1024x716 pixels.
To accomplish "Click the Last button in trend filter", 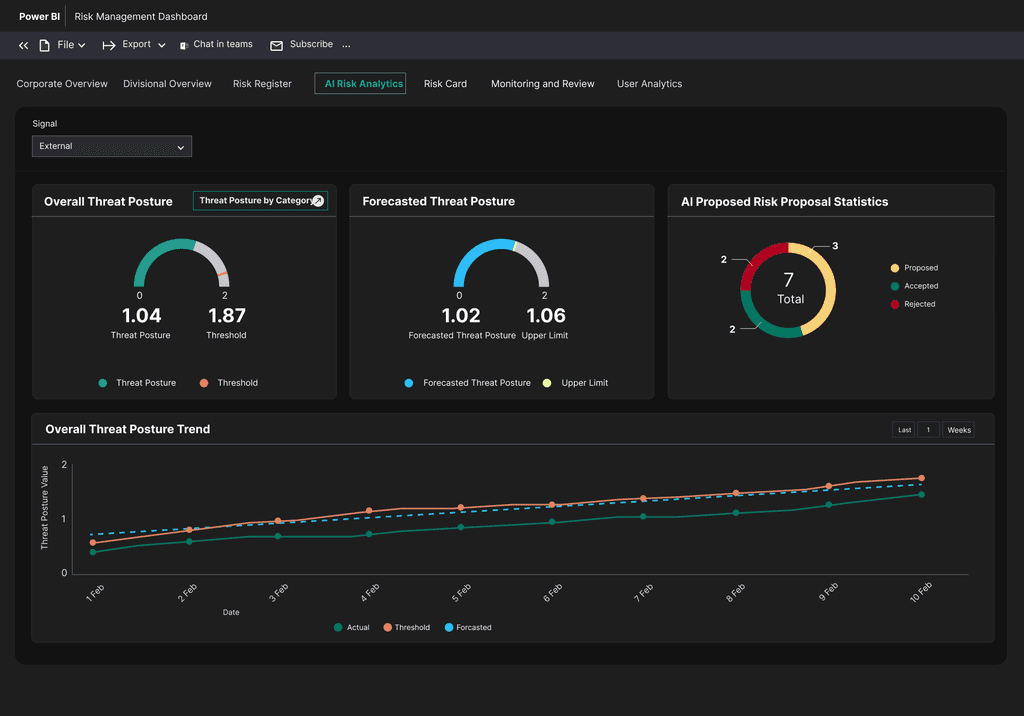I will [x=904, y=430].
